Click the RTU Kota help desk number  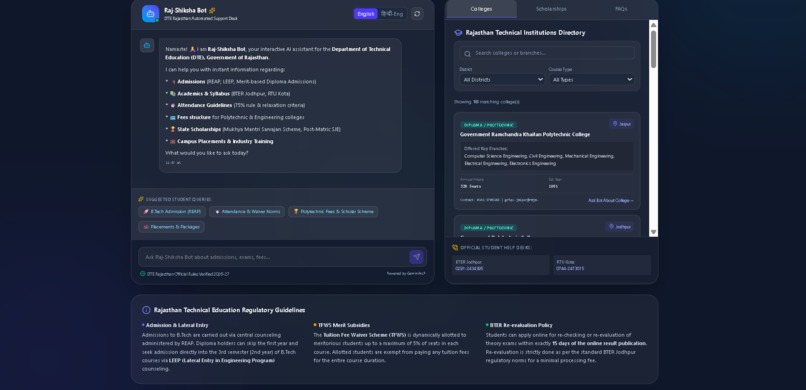570,269
